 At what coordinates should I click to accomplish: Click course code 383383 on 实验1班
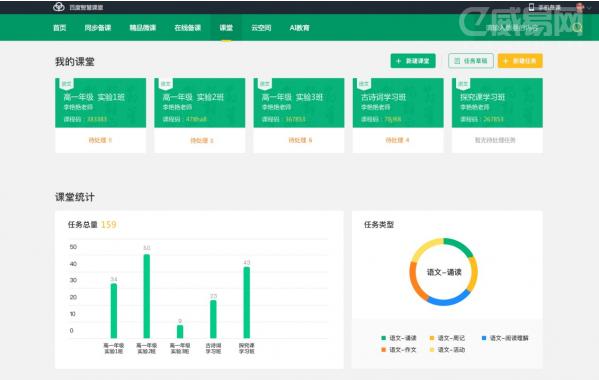[97, 119]
